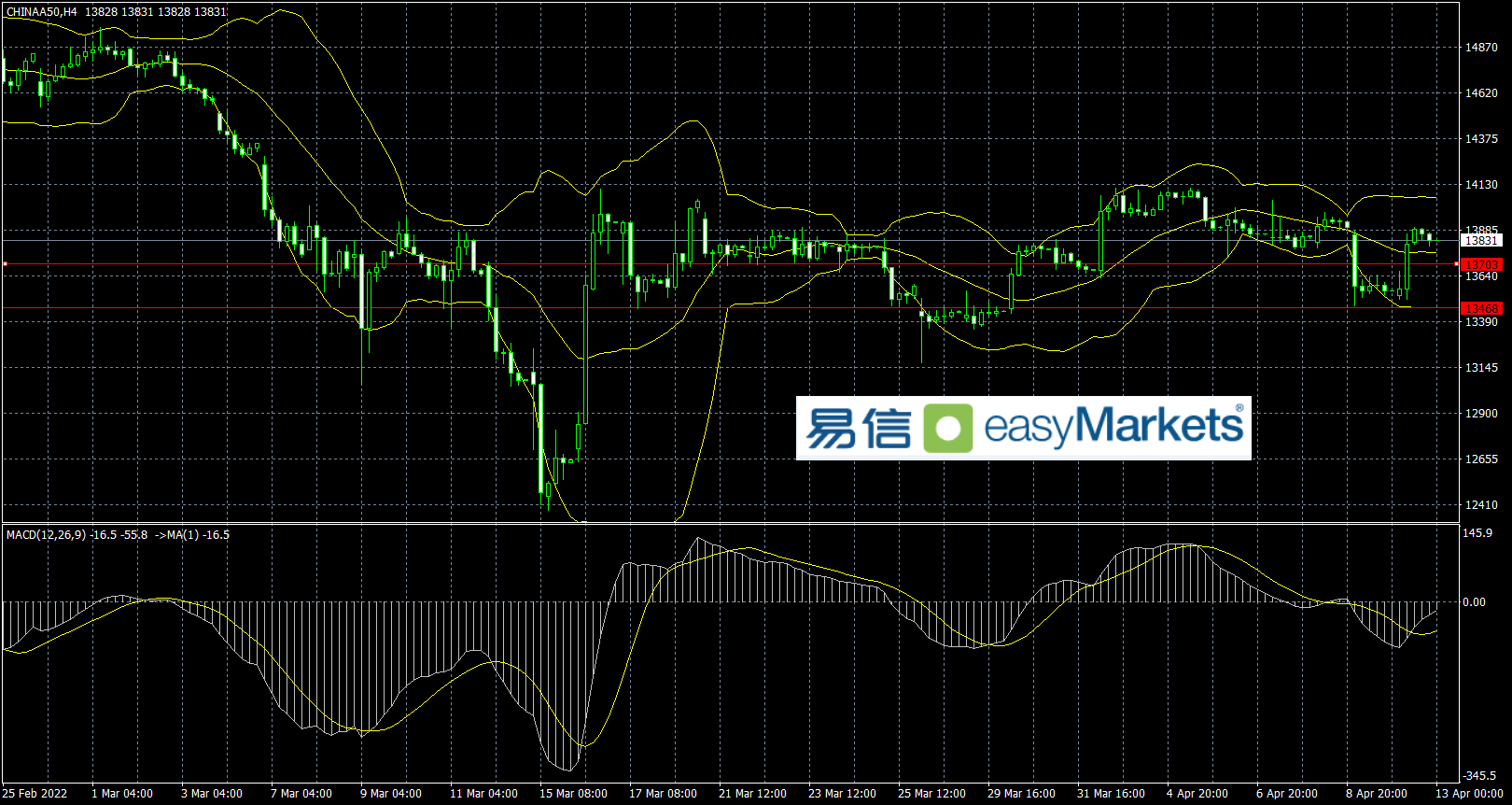Select the 1 Mar 04:00 time label
The image size is (1512, 805).
click(122, 794)
